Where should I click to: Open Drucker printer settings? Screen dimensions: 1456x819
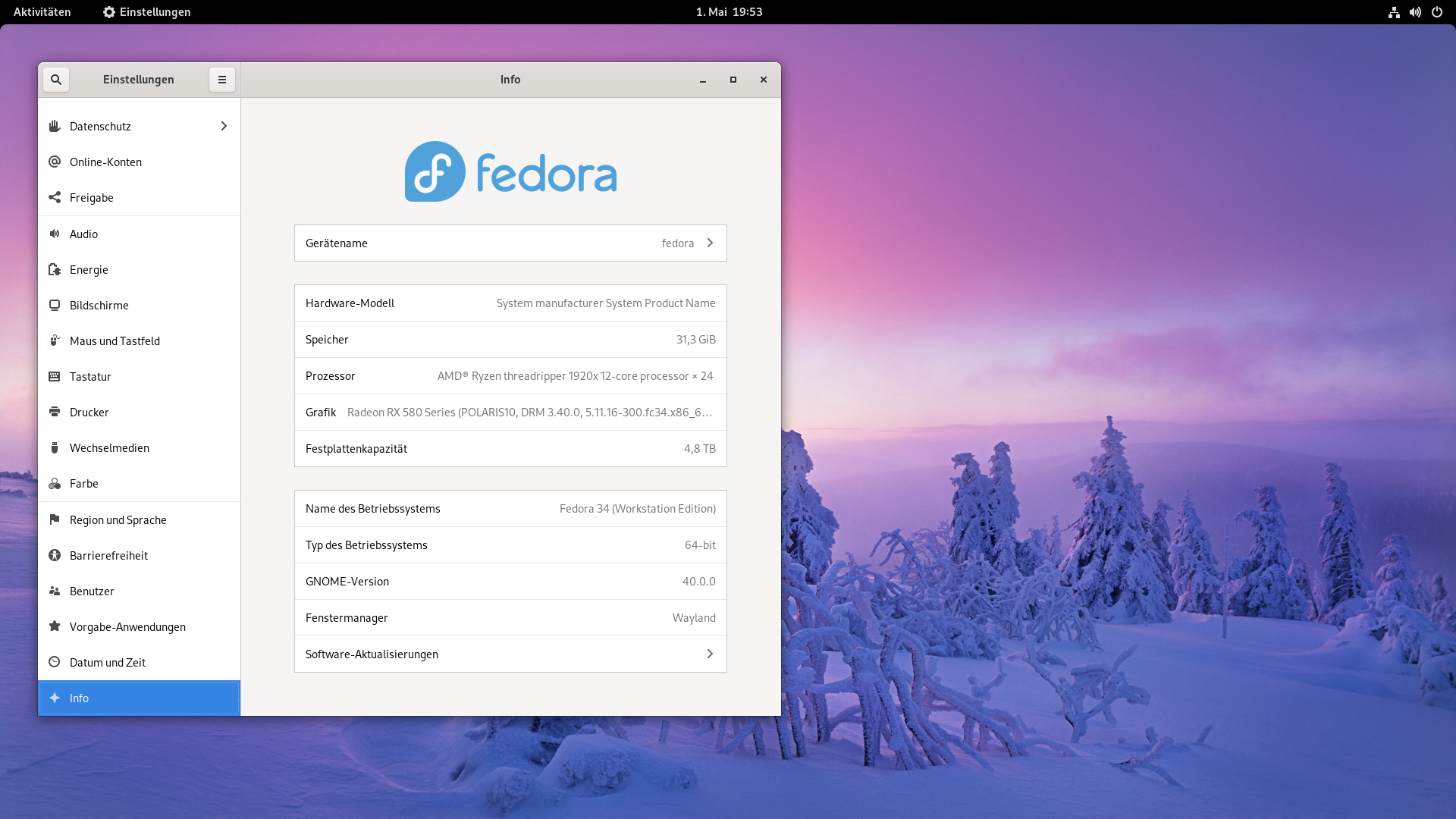click(89, 413)
